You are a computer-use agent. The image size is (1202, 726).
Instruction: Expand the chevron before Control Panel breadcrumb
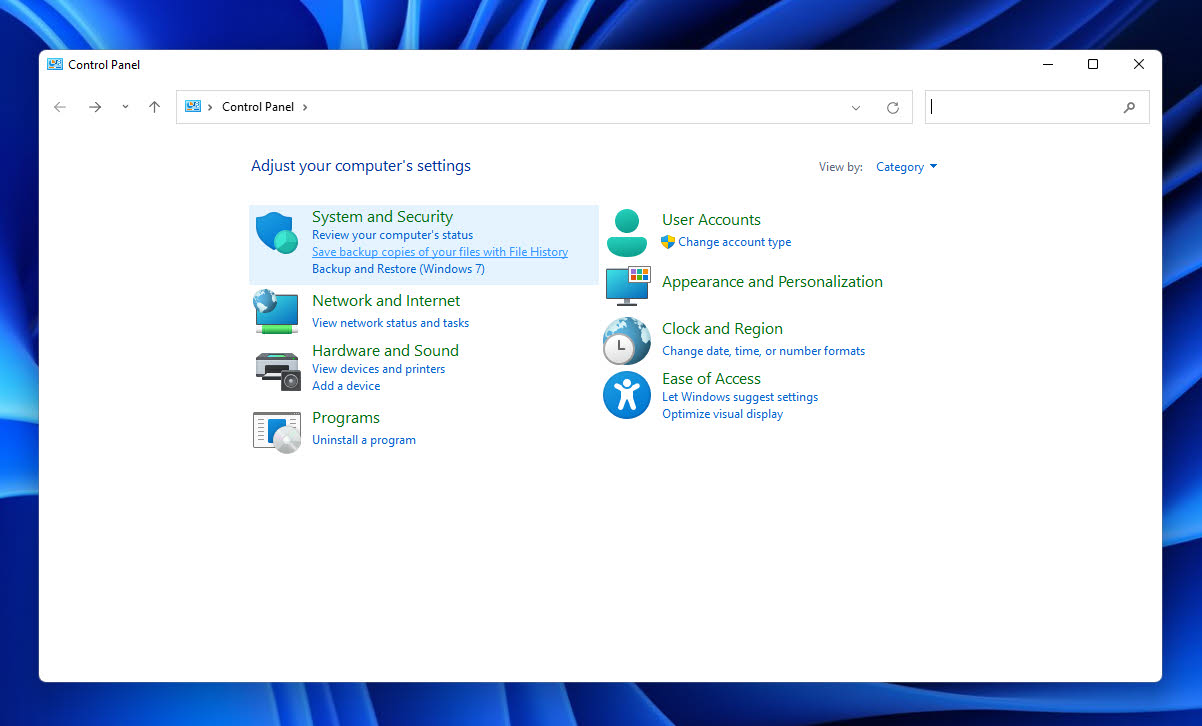coord(210,107)
